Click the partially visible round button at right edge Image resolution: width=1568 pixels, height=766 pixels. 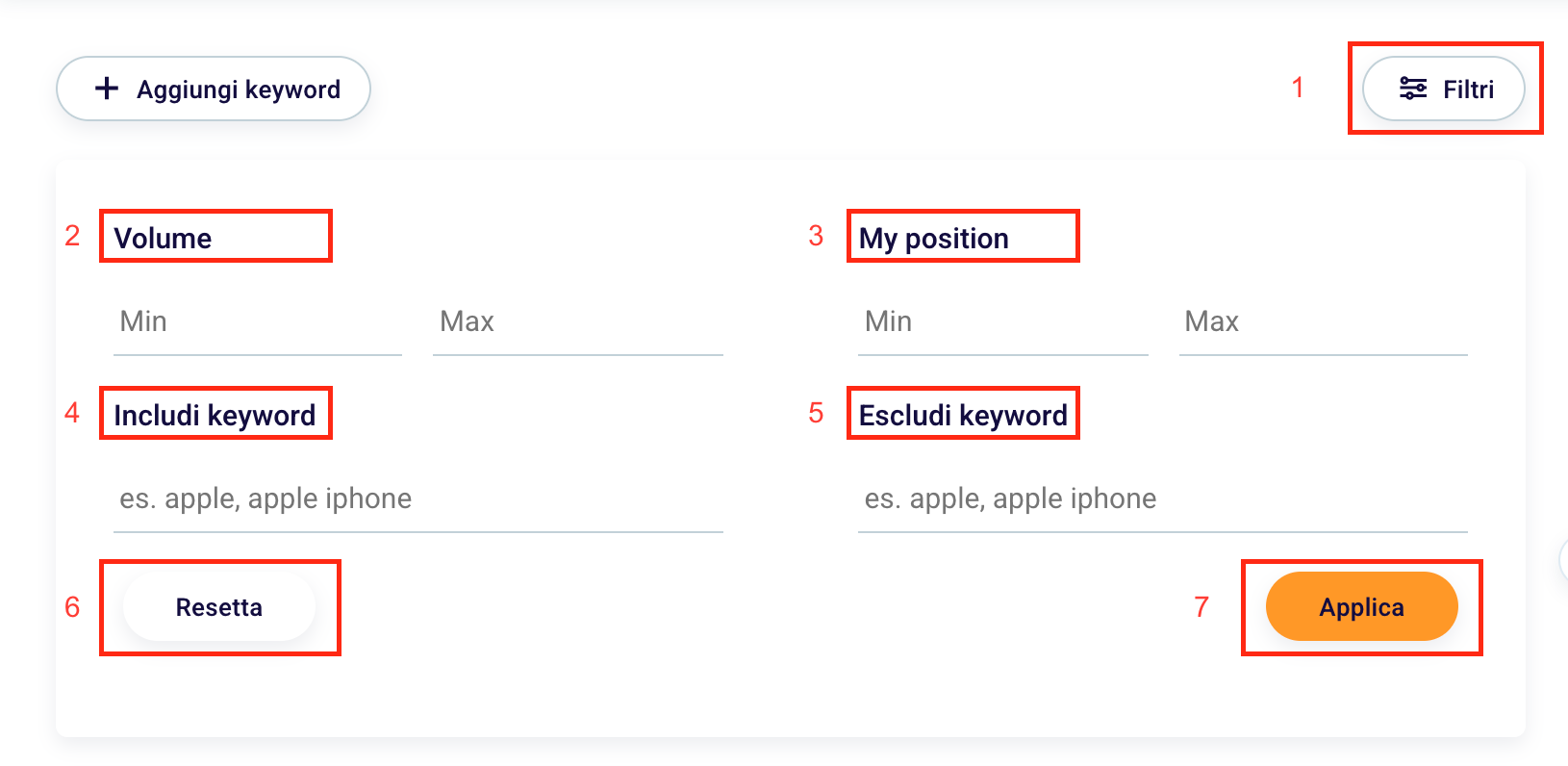pos(1563,561)
